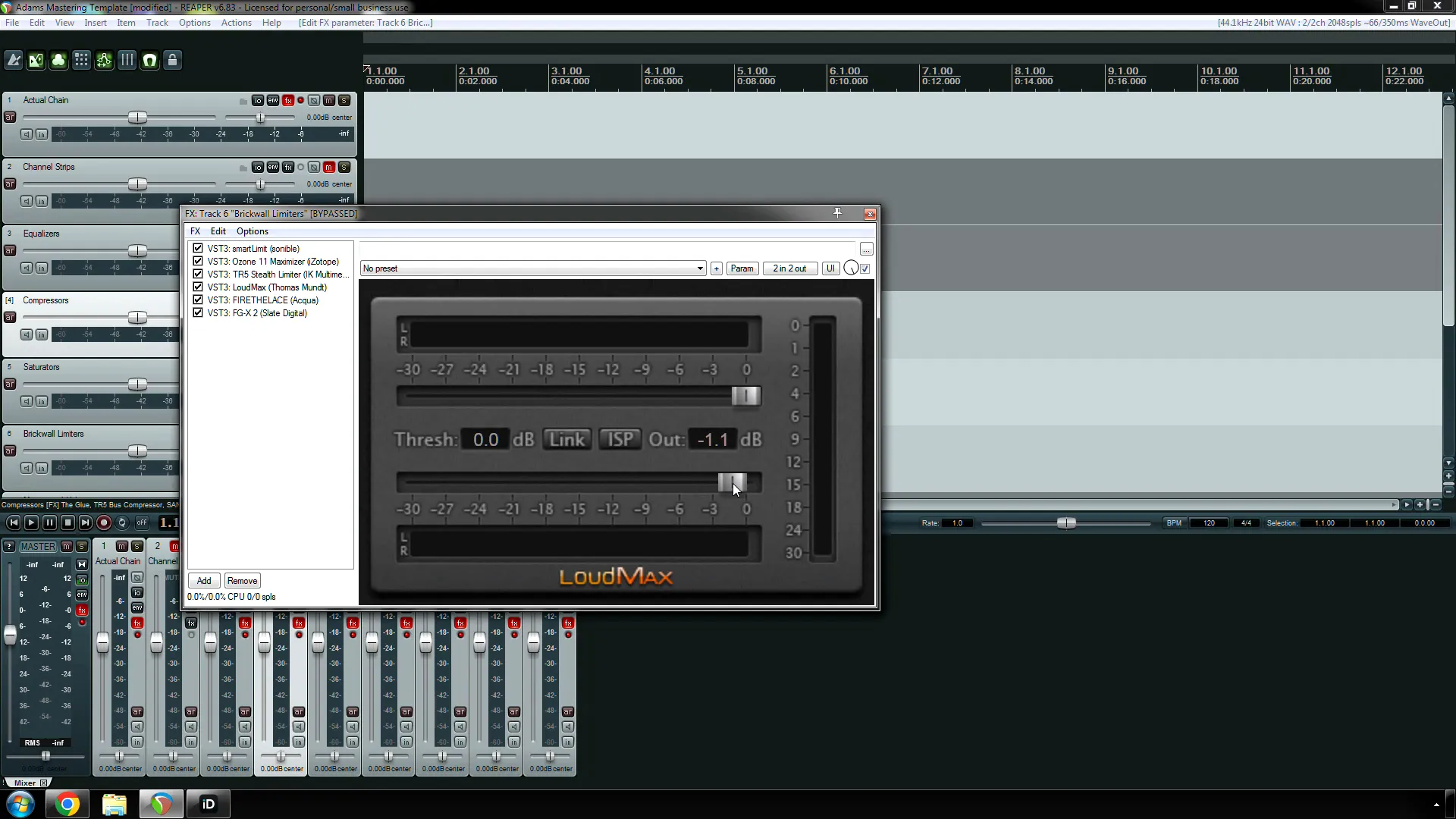Click LoudMax threshold slider handle
1456x819 pixels.
coord(745,396)
